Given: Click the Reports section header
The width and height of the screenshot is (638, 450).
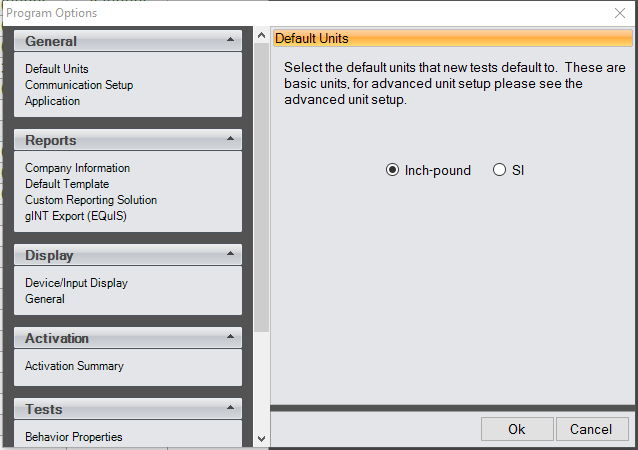Looking at the screenshot, I should 128,140.
